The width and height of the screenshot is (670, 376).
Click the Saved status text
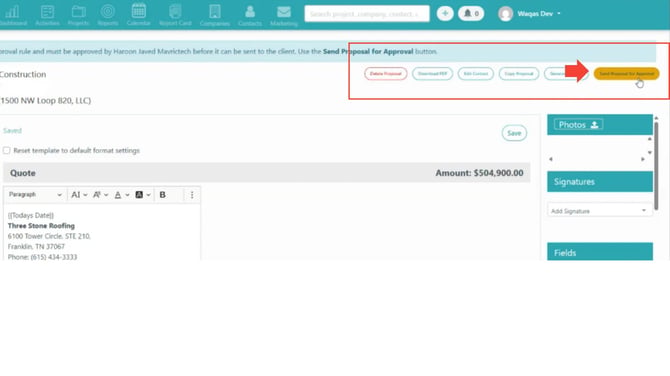point(12,131)
